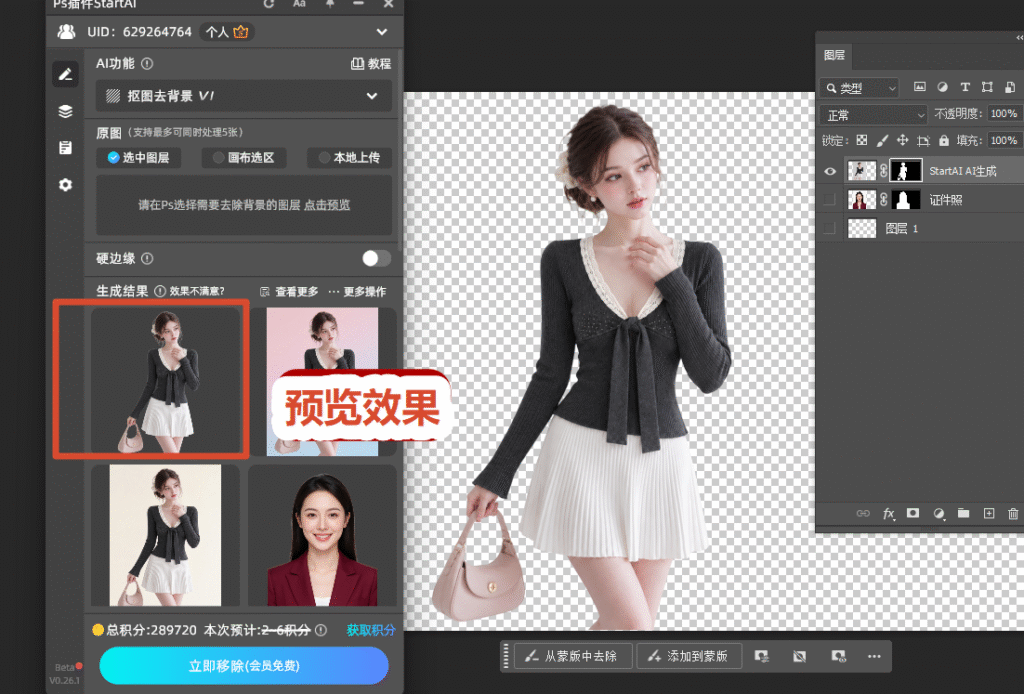Click 获取积分 link

click(371, 630)
